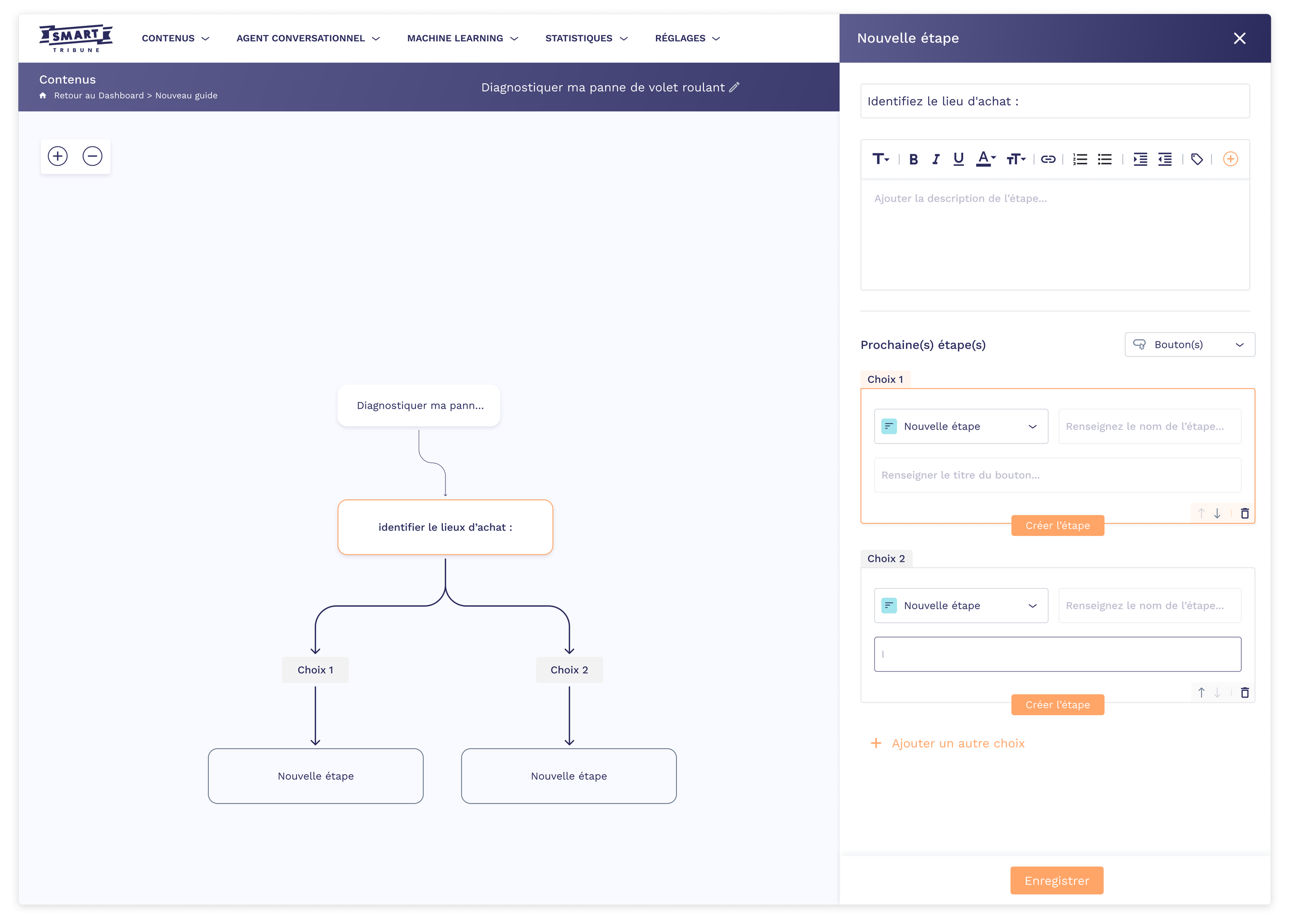Image resolution: width=1292 pixels, height=924 pixels.
Task: Edit guide title with pencil icon
Action: (x=734, y=87)
